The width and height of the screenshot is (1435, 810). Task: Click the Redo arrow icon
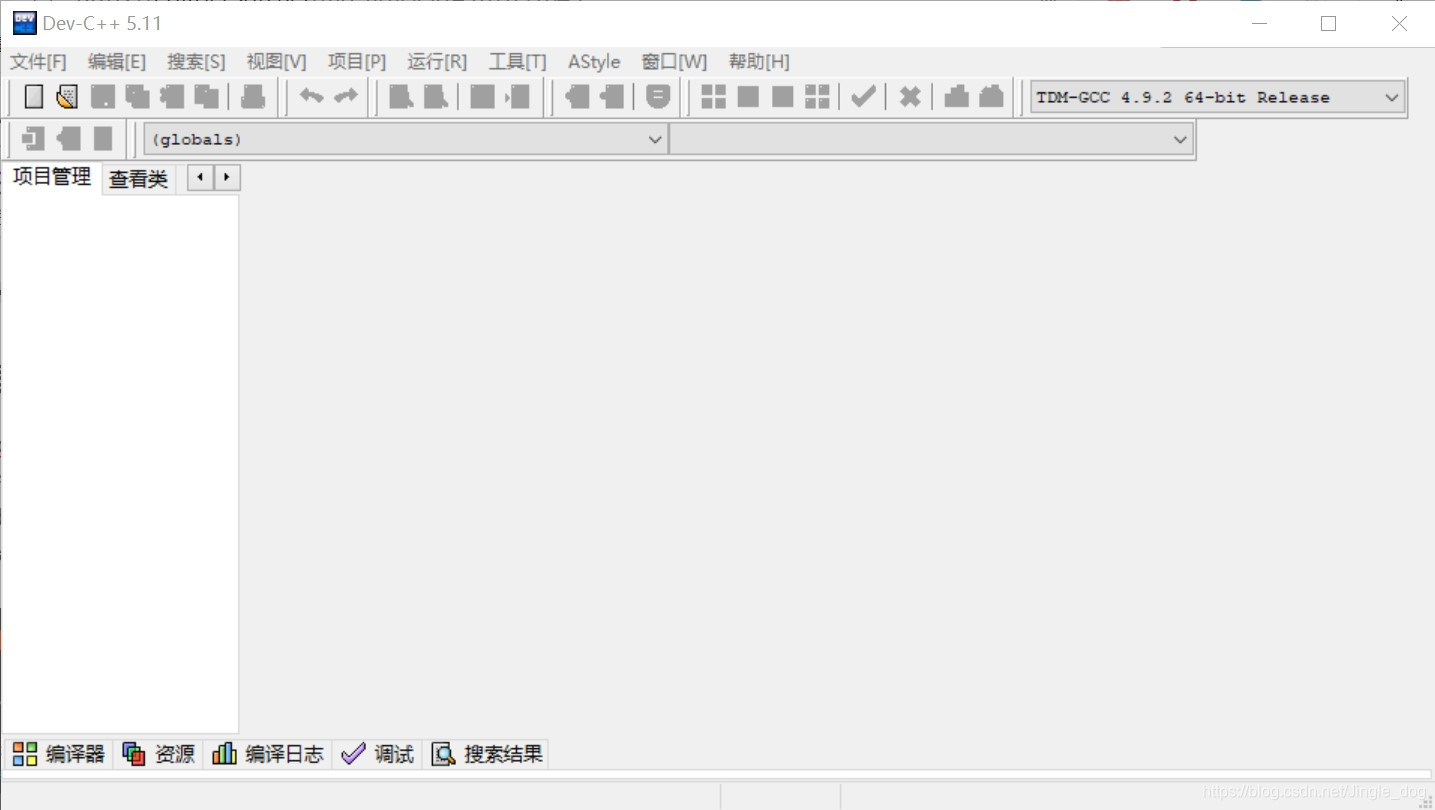(x=346, y=97)
